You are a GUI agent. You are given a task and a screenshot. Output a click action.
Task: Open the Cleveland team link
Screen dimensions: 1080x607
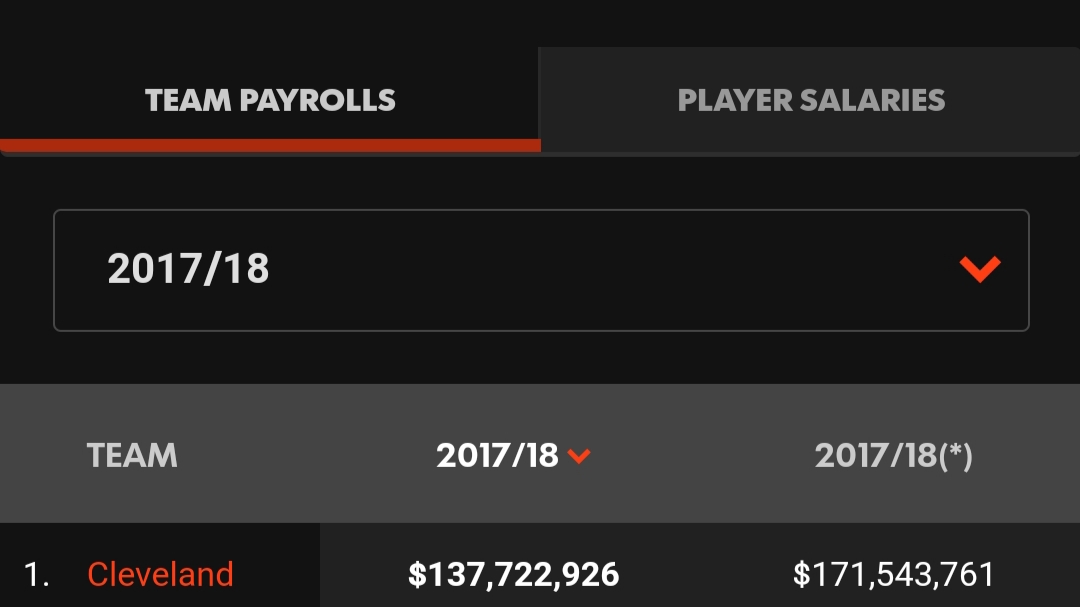160,574
